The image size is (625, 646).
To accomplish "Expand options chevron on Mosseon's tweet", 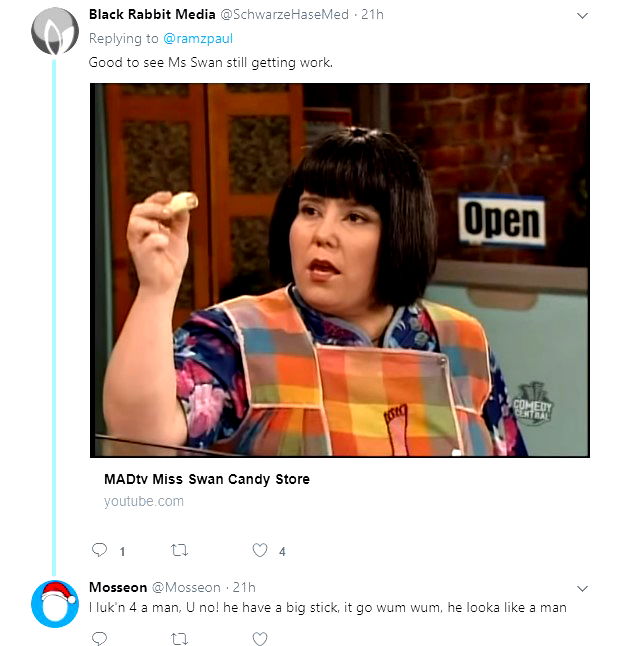I will tap(582, 589).
